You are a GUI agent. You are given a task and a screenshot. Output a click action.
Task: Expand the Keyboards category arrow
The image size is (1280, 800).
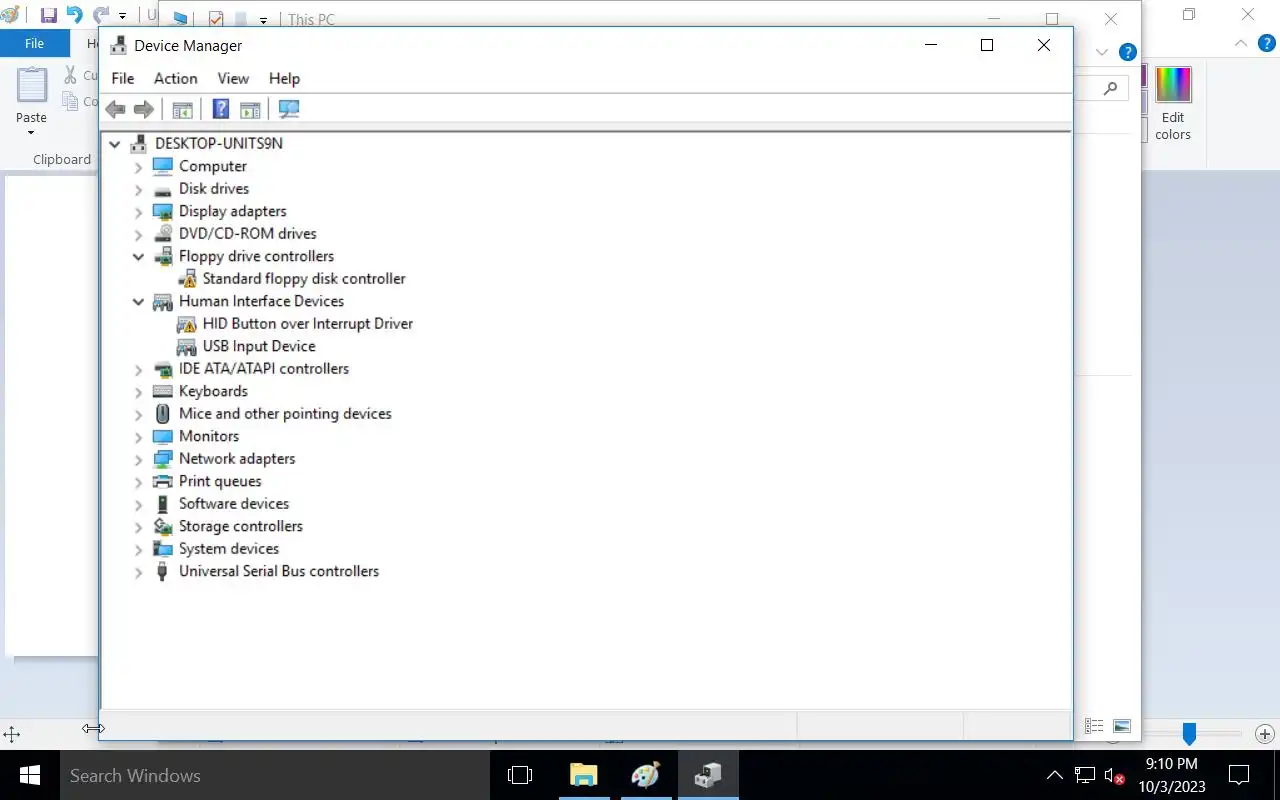[139, 392]
